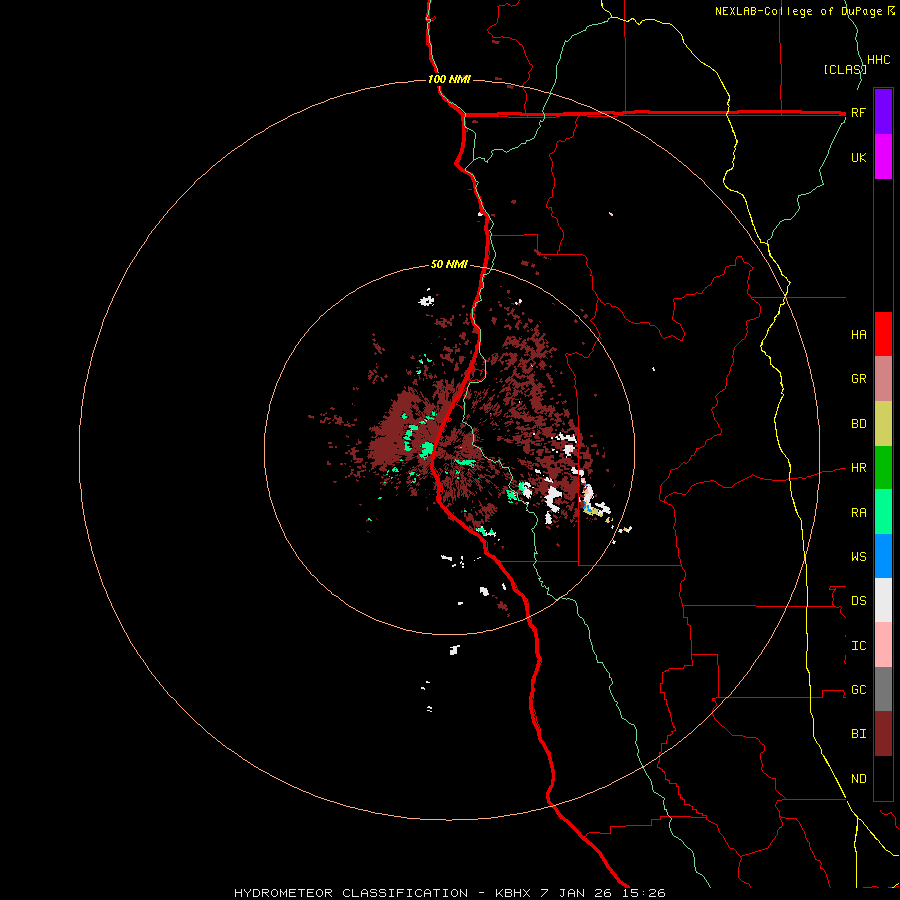The image size is (900, 900).
Task: Click the 100 NMI range ring label
Action: click(x=449, y=79)
